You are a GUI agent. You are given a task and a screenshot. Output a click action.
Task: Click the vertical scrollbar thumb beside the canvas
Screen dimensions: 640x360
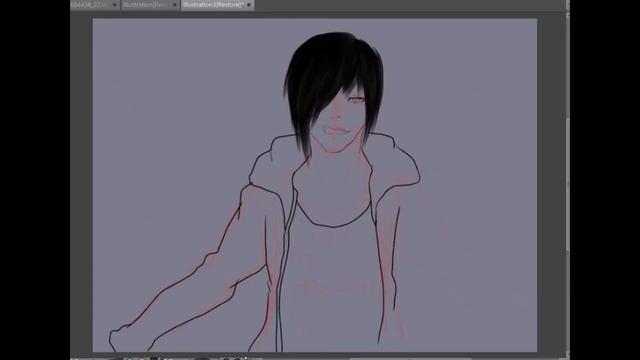point(568,184)
